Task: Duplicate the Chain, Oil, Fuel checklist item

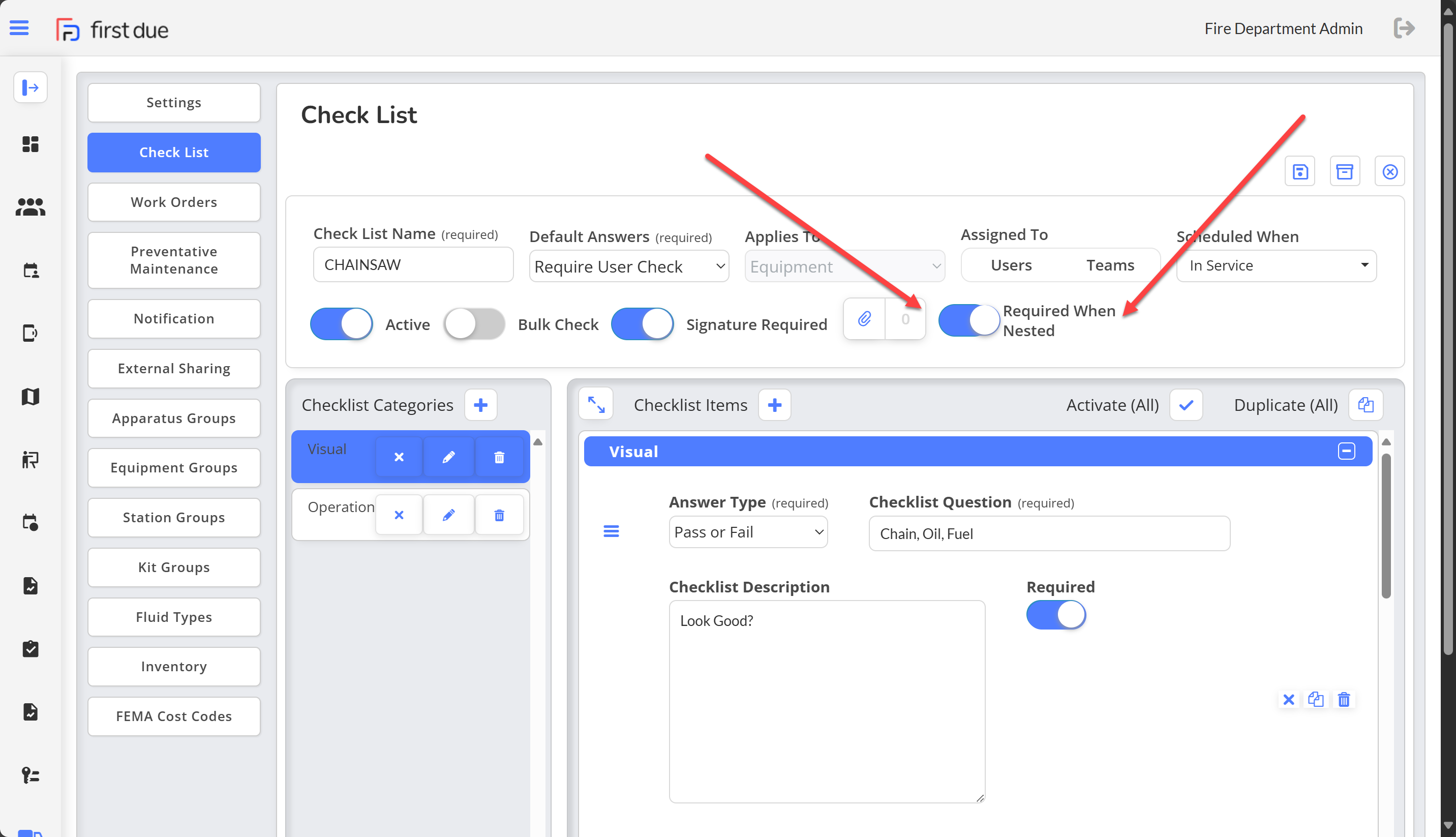Action: [x=1316, y=700]
